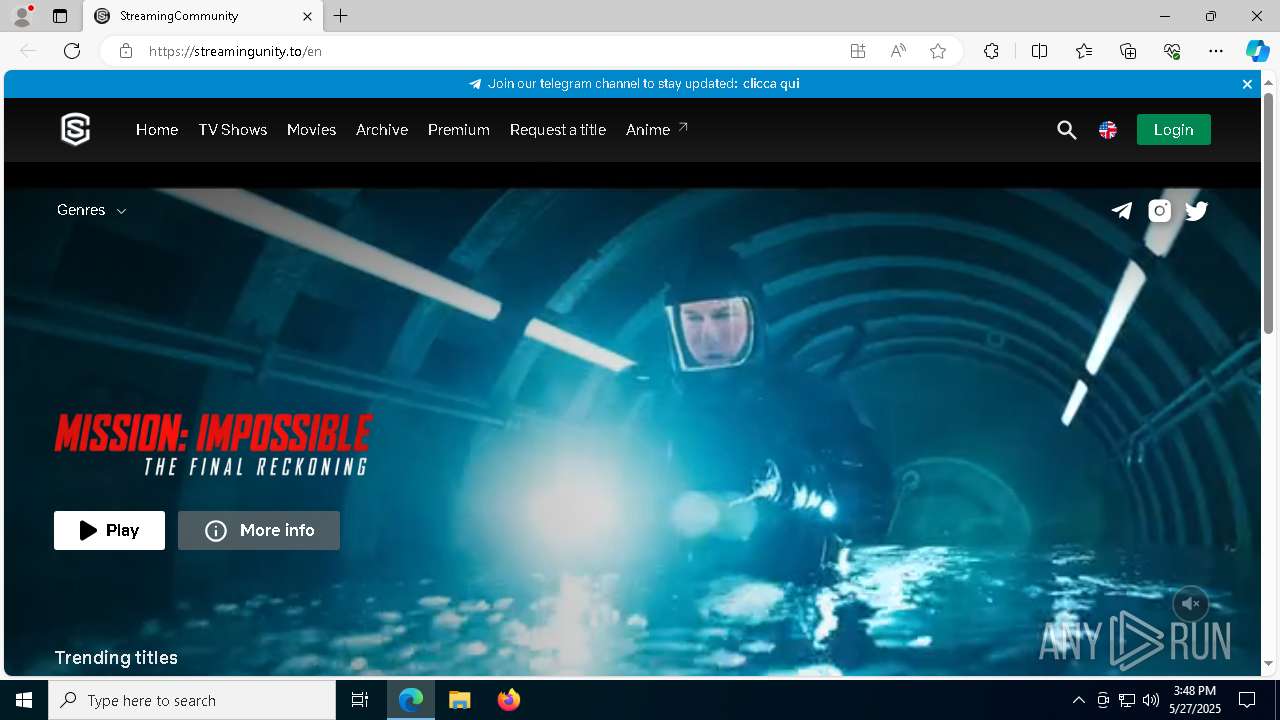Image resolution: width=1280 pixels, height=720 pixels.
Task: Open TV Shows section
Action: point(233,130)
